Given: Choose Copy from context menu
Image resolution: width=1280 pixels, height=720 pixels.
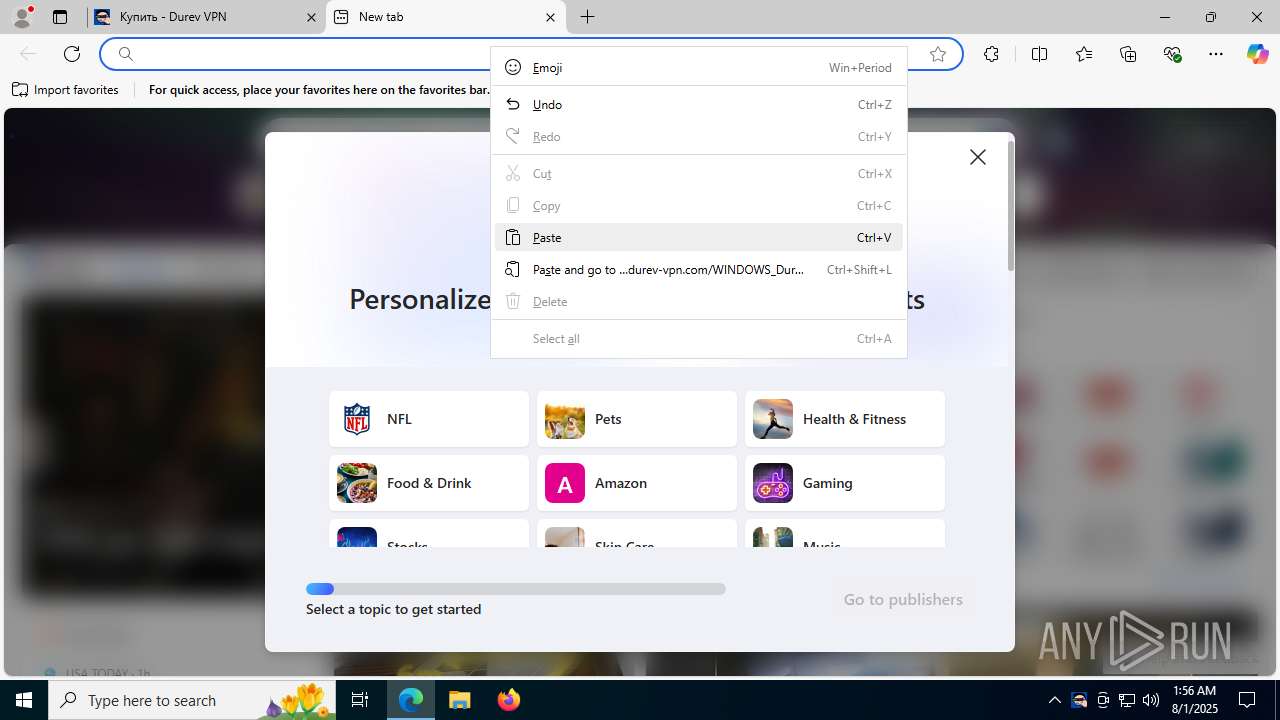Looking at the screenshot, I should pyautogui.click(x=699, y=205).
